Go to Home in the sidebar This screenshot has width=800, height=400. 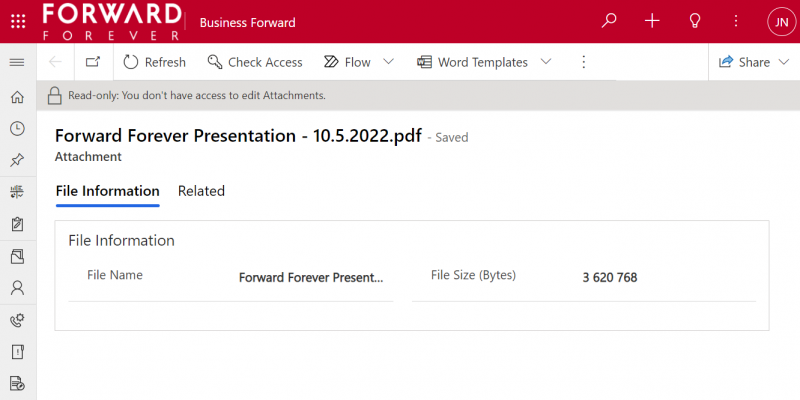(17, 97)
